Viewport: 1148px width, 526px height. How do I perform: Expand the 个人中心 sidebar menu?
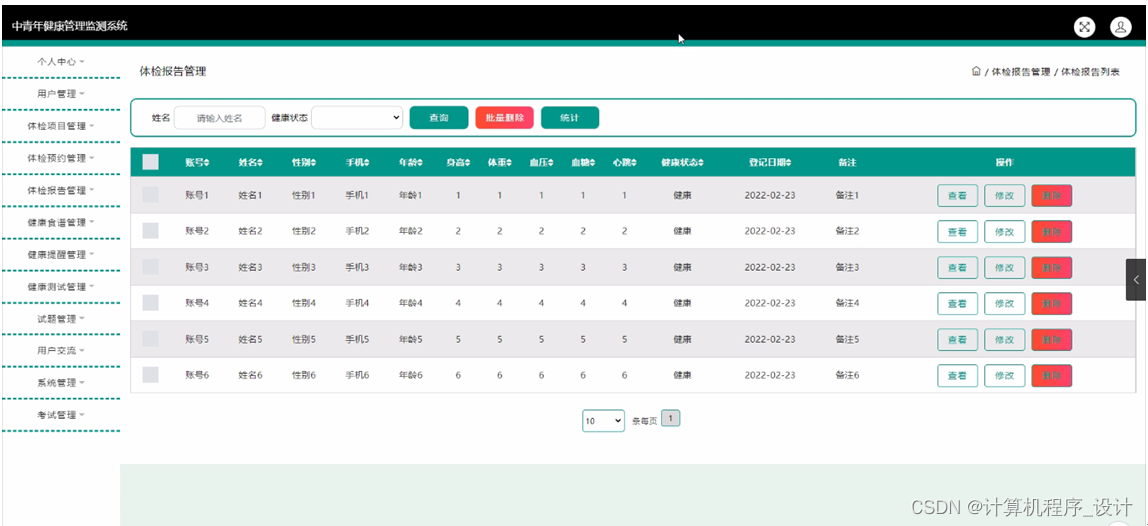coord(61,62)
